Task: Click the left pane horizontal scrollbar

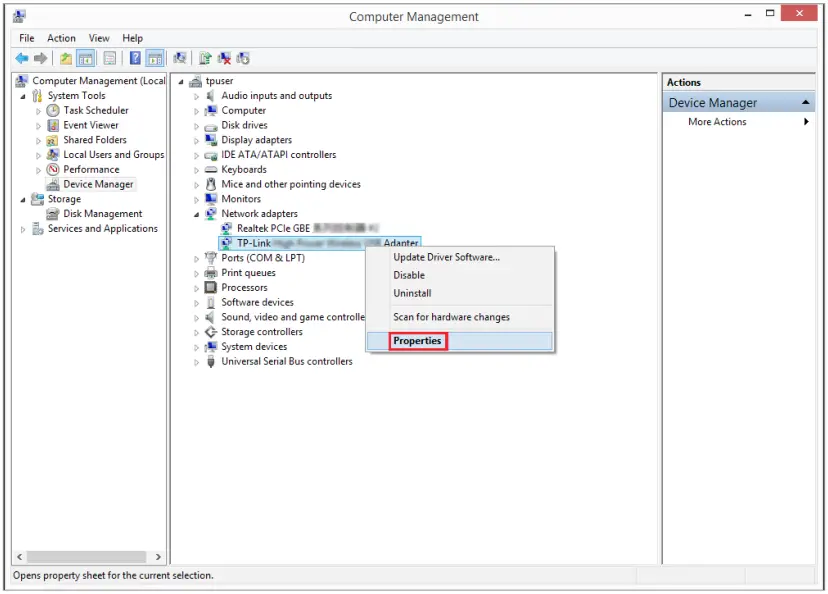Action: click(x=88, y=556)
